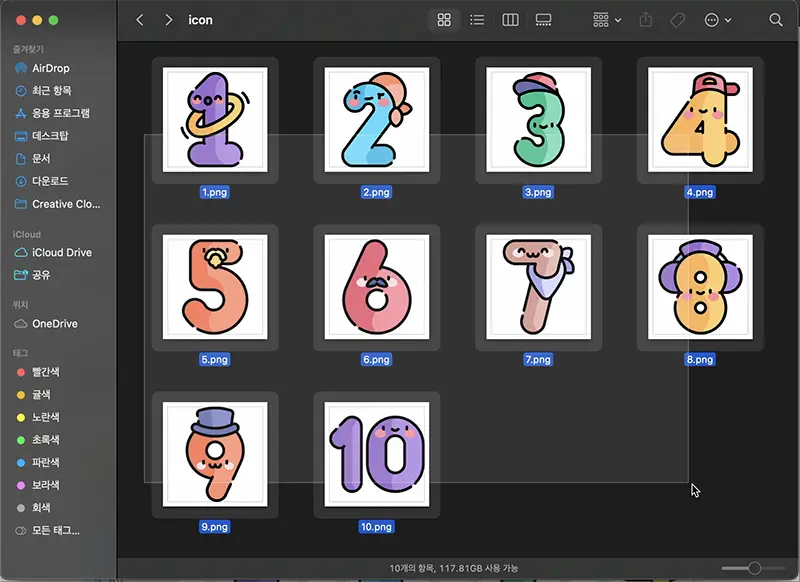Click the status bar storage text

click(x=454, y=568)
